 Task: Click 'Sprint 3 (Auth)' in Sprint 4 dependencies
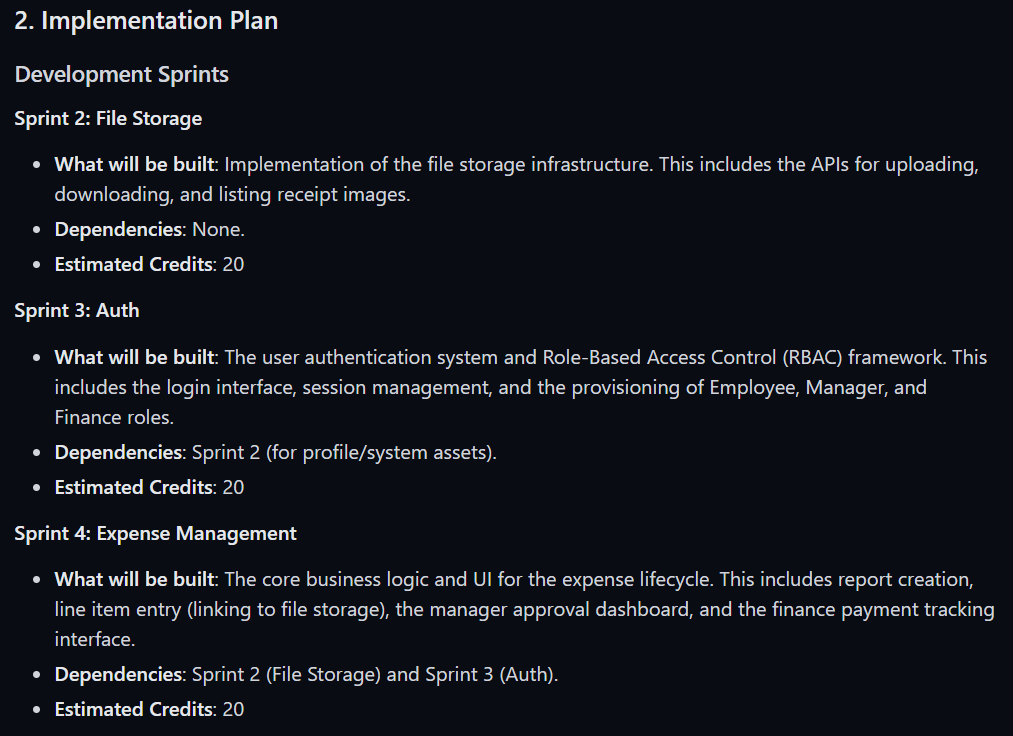[x=490, y=675]
